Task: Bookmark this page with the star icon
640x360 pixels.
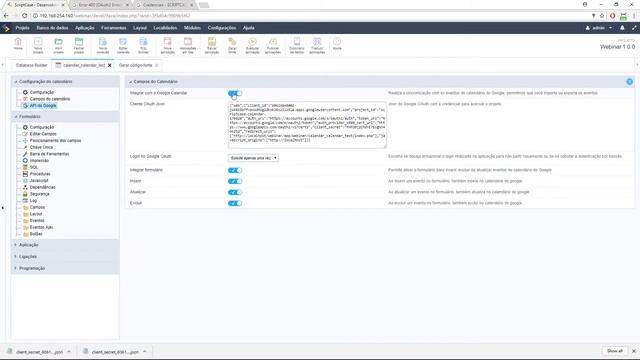Action: [602, 16]
